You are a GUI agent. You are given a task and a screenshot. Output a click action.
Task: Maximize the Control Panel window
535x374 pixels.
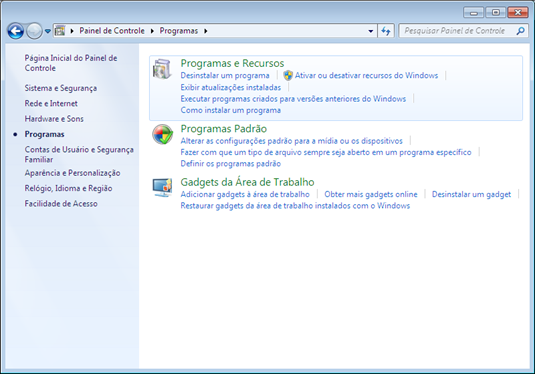coord(495,13)
